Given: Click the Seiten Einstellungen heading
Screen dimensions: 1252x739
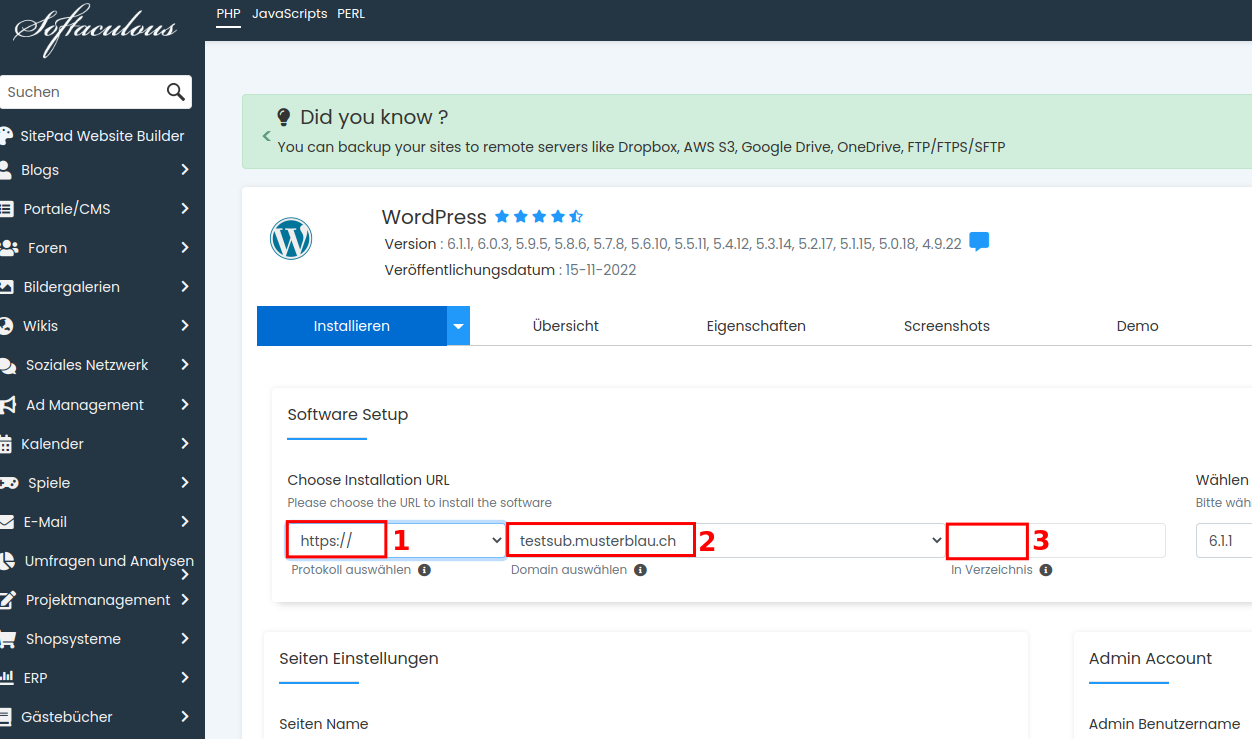Looking at the screenshot, I should [x=359, y=658].
